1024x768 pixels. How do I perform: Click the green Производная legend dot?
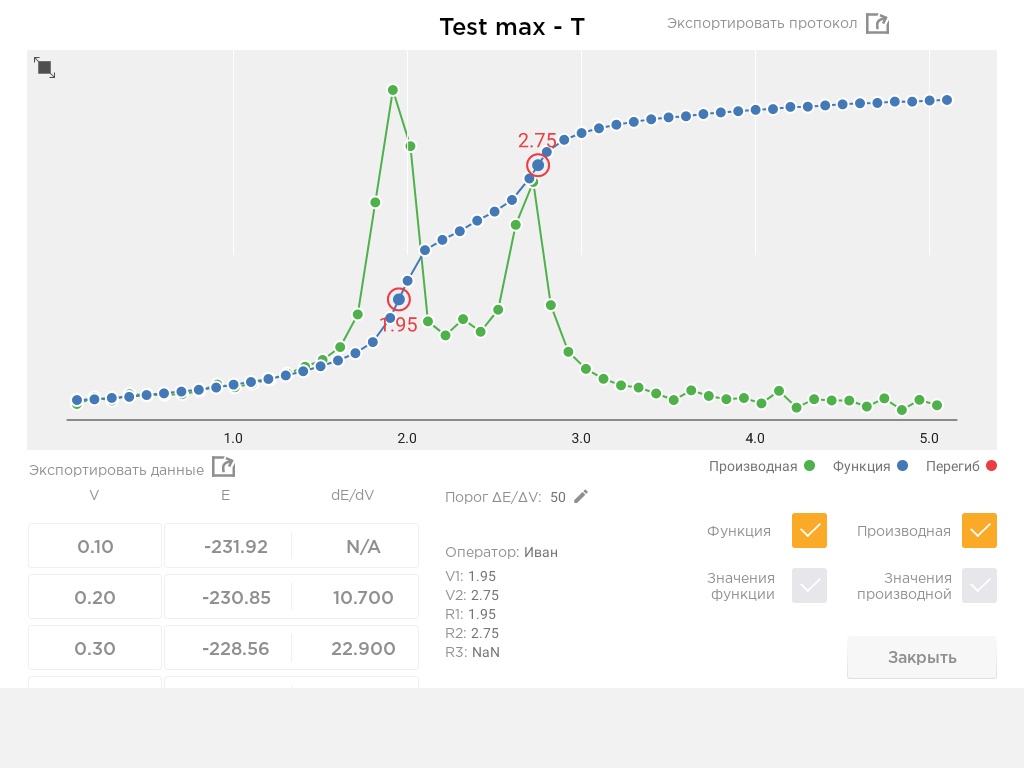[x=810, y=466]
